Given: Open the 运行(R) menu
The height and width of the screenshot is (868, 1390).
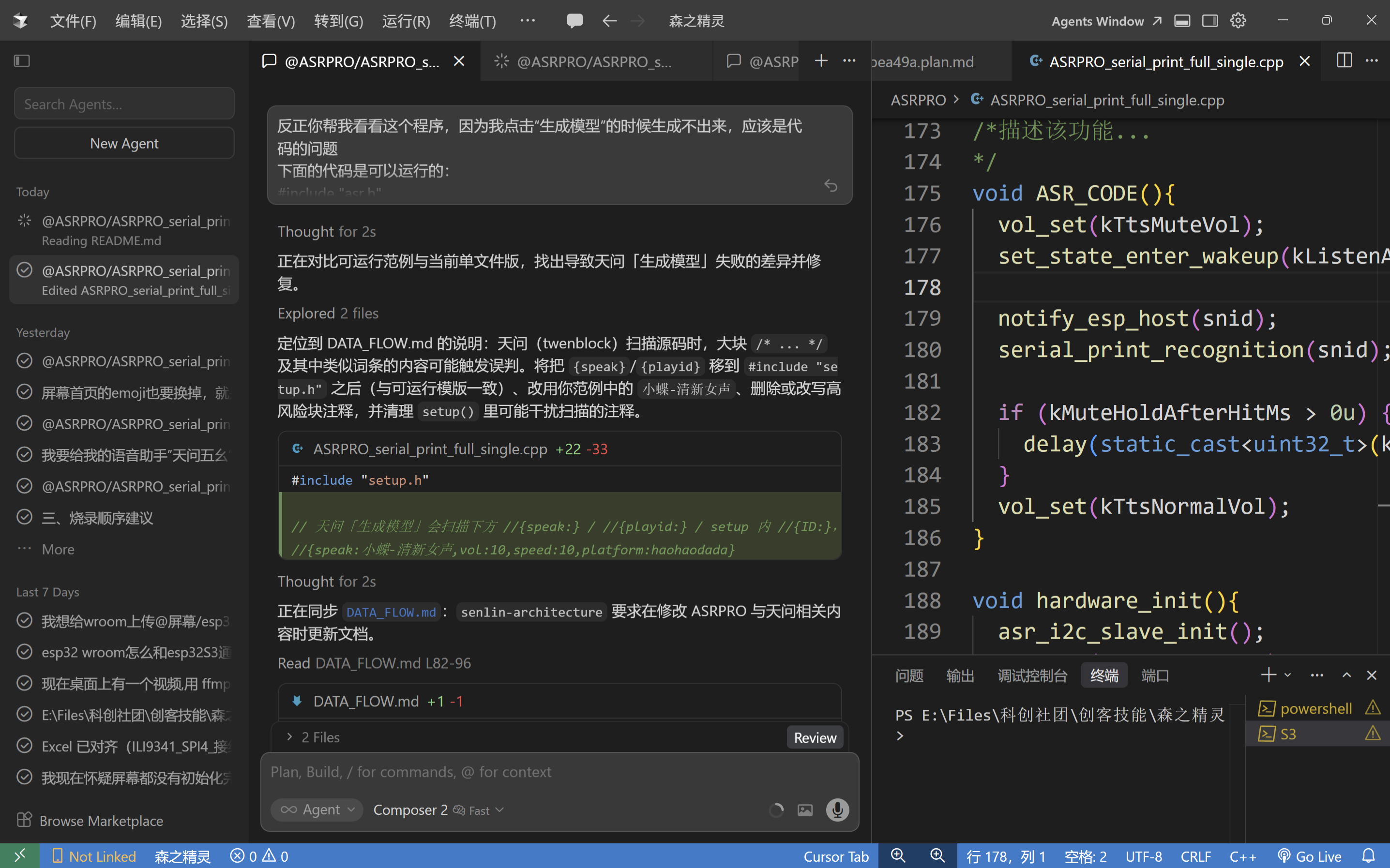Looking at the screenshot, I should point(406,21).
